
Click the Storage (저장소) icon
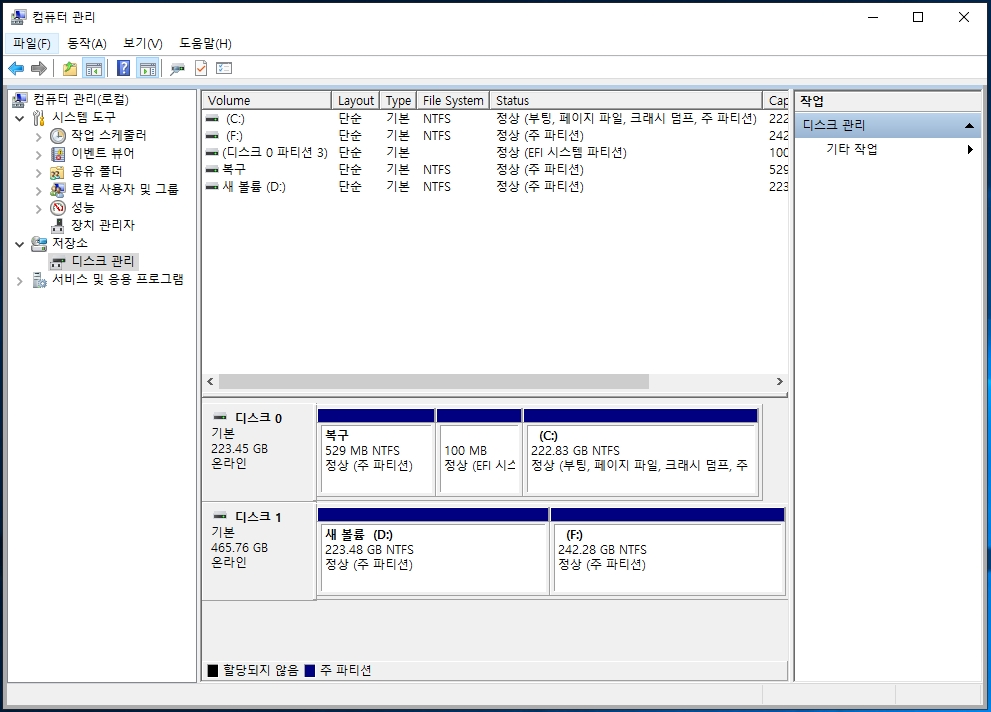[x=39, y=243]
